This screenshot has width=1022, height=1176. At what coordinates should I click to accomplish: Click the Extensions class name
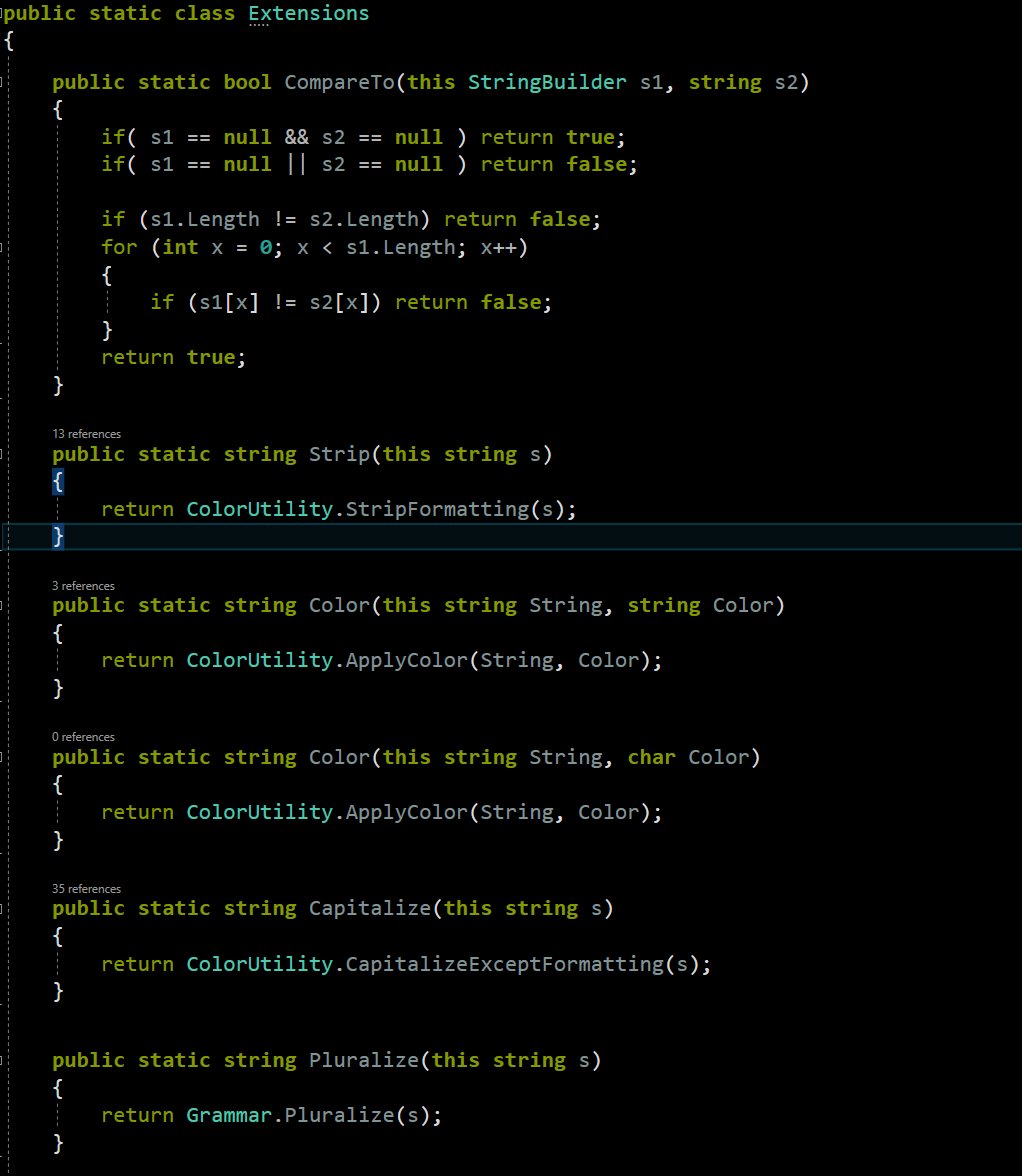pyautogui.click(x=308, y=14)
